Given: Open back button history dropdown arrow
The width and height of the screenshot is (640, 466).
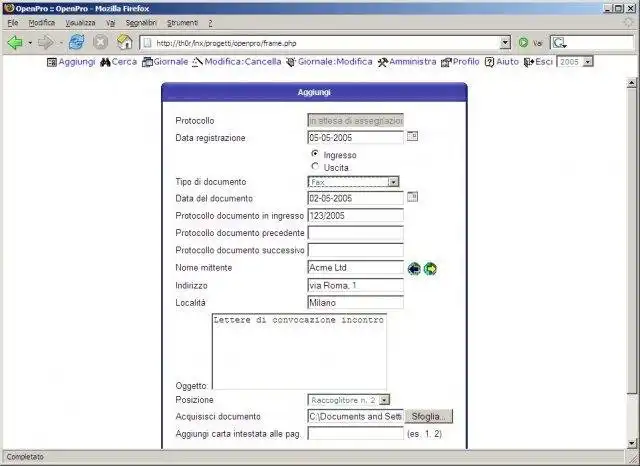Looking at the screenshot, I should pos(30,43).
